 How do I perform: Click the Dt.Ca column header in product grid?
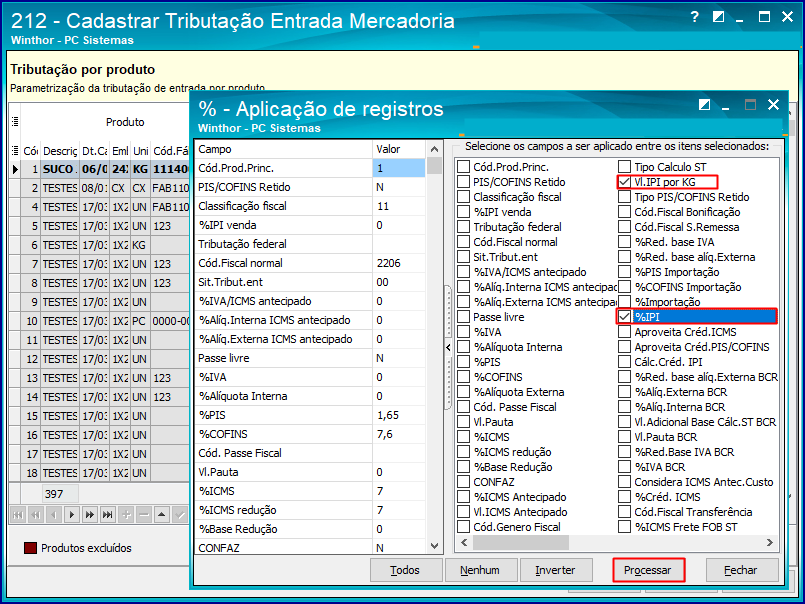click(x=95, y=151)
